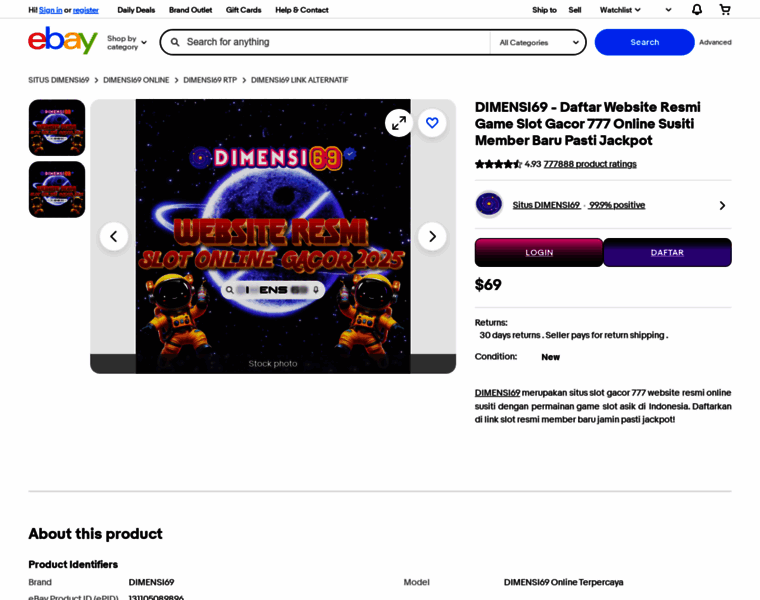Click the DAFTAR button
This screenshot has width=760, height=600.
click(667, 253)
